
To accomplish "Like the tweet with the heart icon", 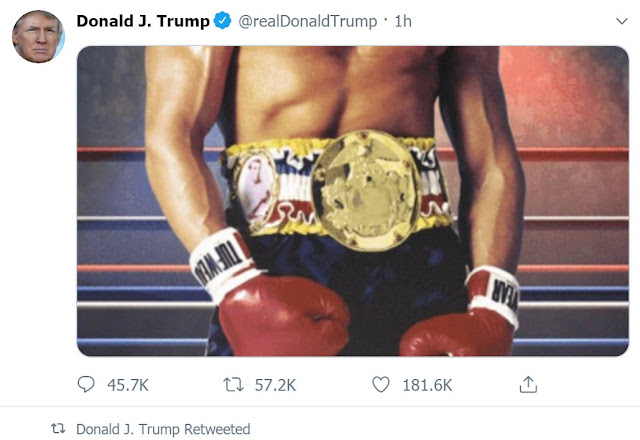I will tap(381, 384).
